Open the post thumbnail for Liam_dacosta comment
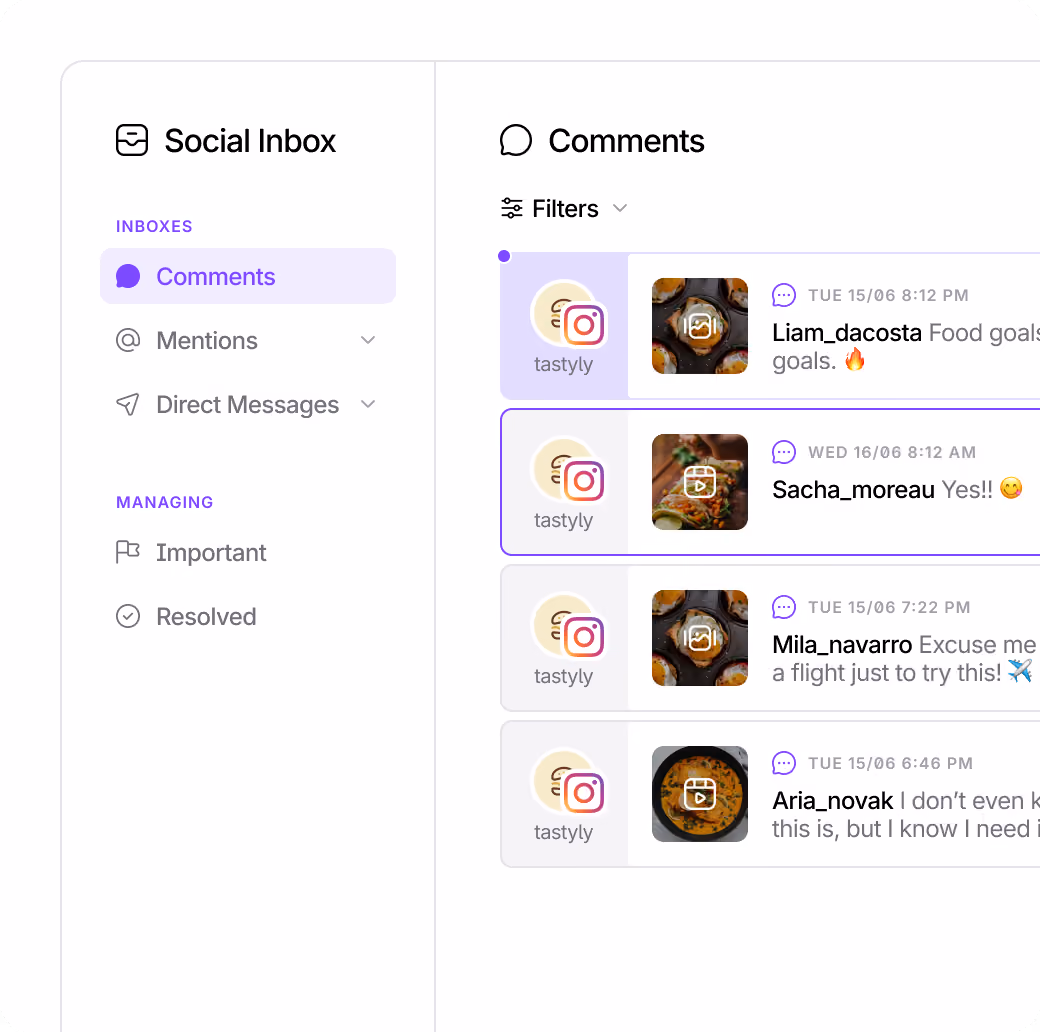Image resolution: width=1040 pixels, height=1032 pixels. point(700,326)
